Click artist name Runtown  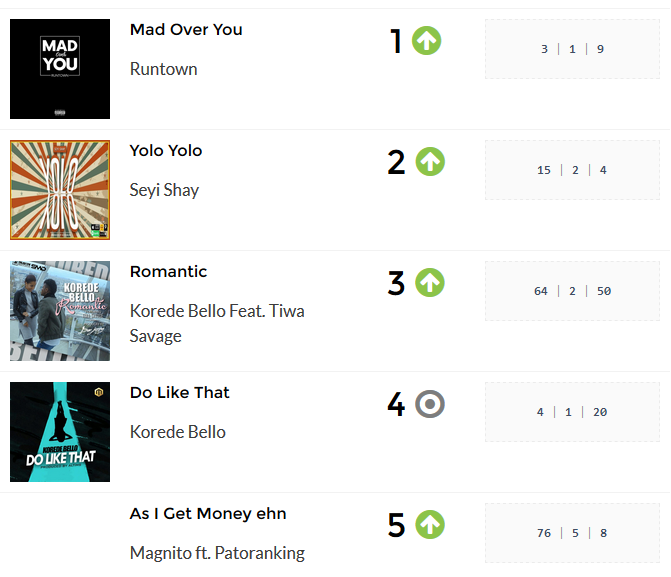pyautogui.click(x=164, y=69)
